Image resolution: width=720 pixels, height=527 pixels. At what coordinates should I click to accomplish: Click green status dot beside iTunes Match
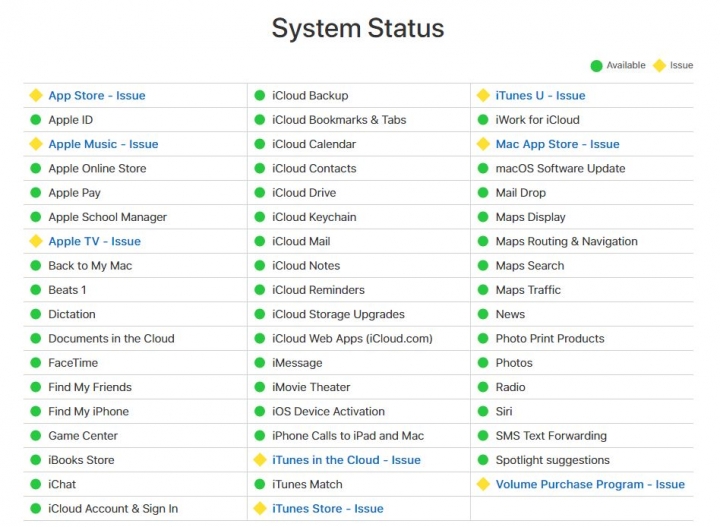click(x=260, y=484)
